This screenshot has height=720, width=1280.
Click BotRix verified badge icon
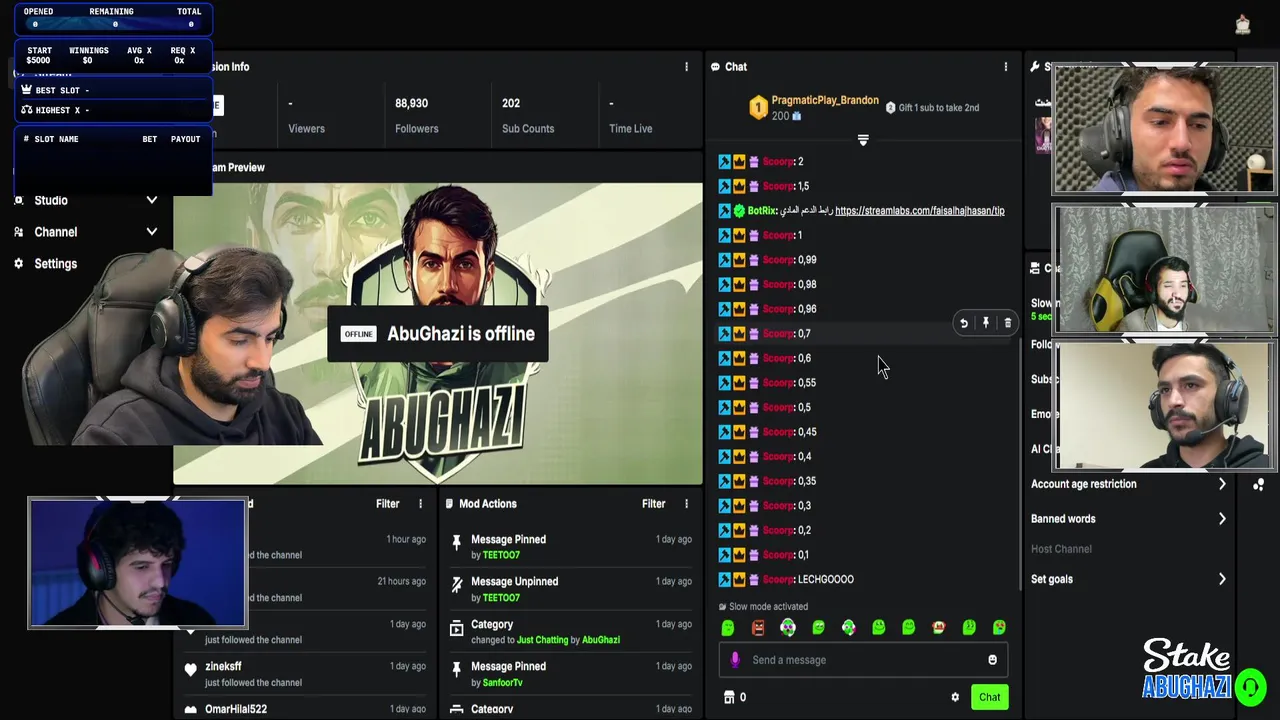click(739, 211)
